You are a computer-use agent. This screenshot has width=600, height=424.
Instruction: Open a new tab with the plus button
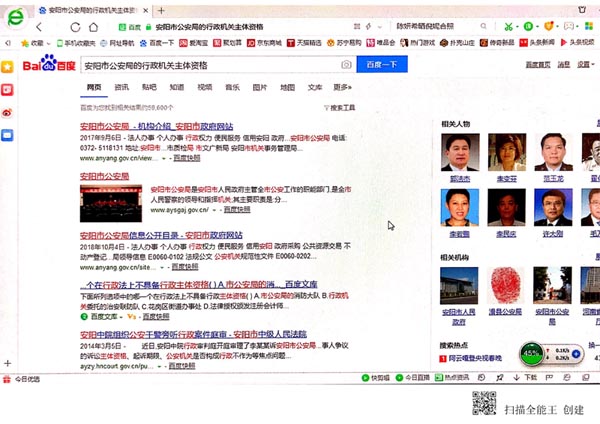click(x=161, y=10)
